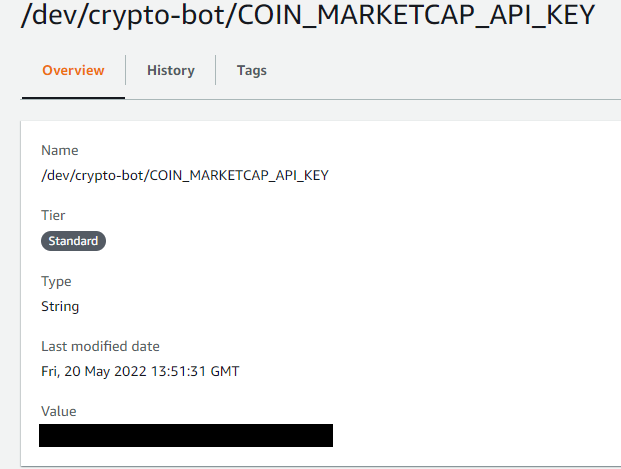Click the 'Type' field label
621x469 pixels.
(x=56, y=281)
